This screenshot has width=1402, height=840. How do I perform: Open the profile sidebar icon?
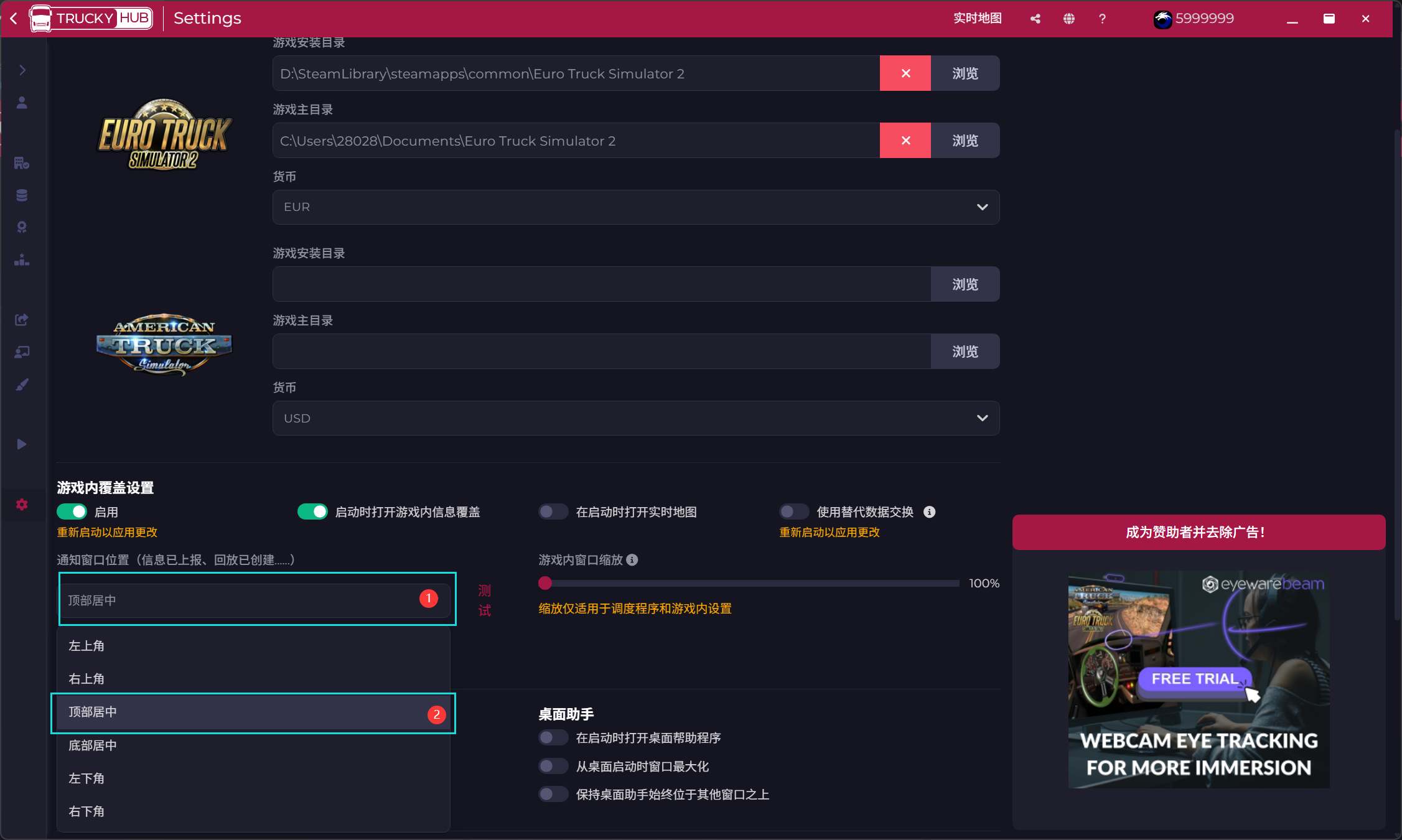(22, 102)
